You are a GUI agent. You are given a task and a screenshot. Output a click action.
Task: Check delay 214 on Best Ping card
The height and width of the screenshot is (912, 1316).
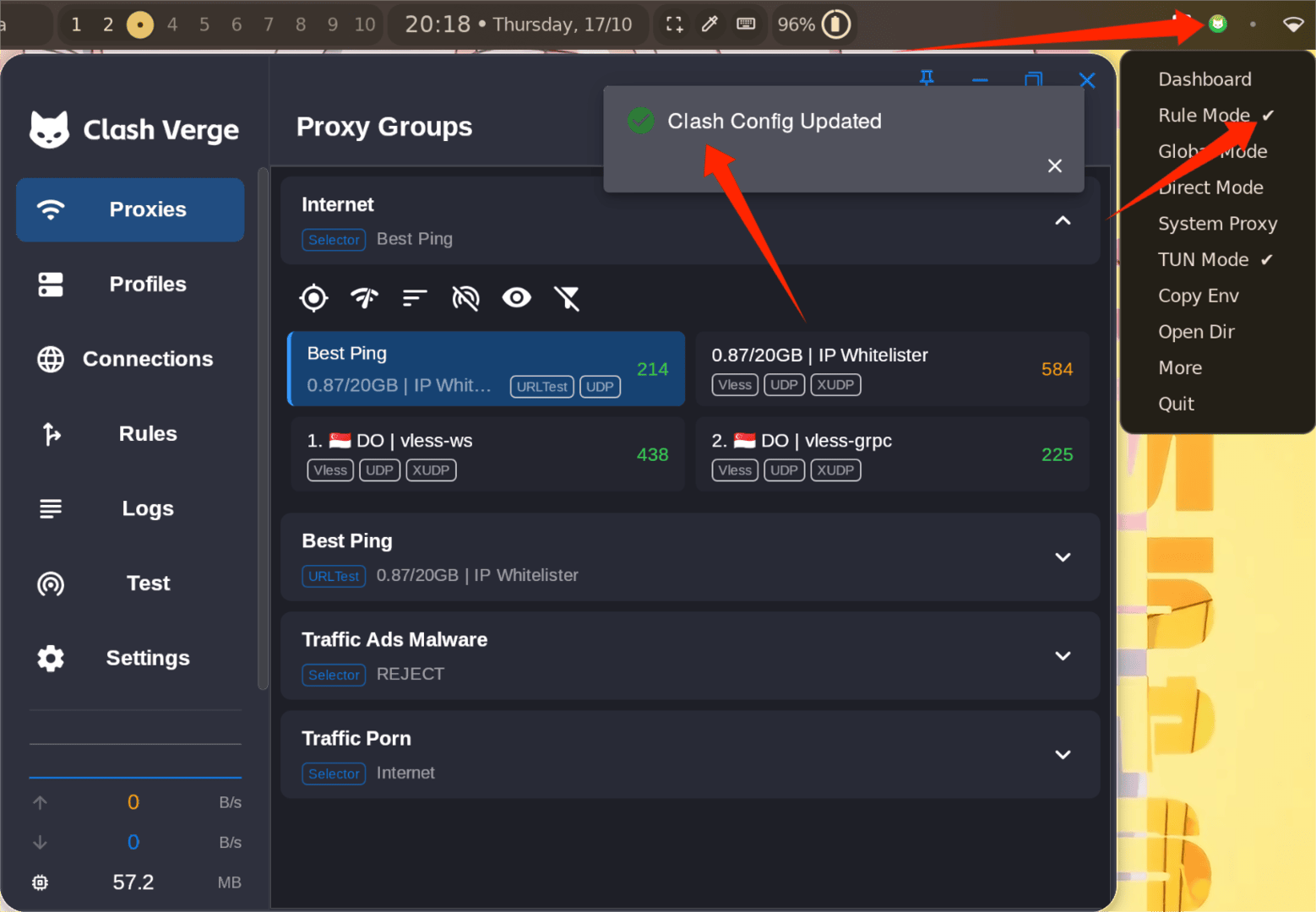652,369
